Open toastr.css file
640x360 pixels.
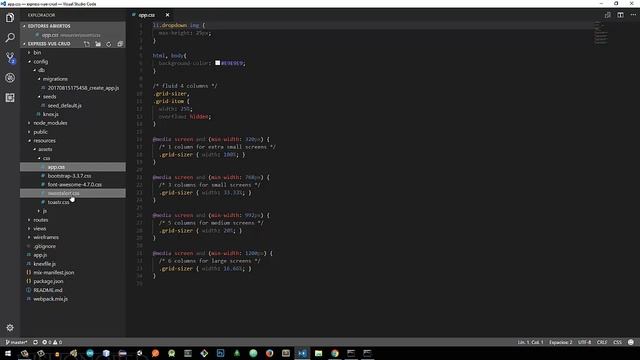[x=58, y=202]
